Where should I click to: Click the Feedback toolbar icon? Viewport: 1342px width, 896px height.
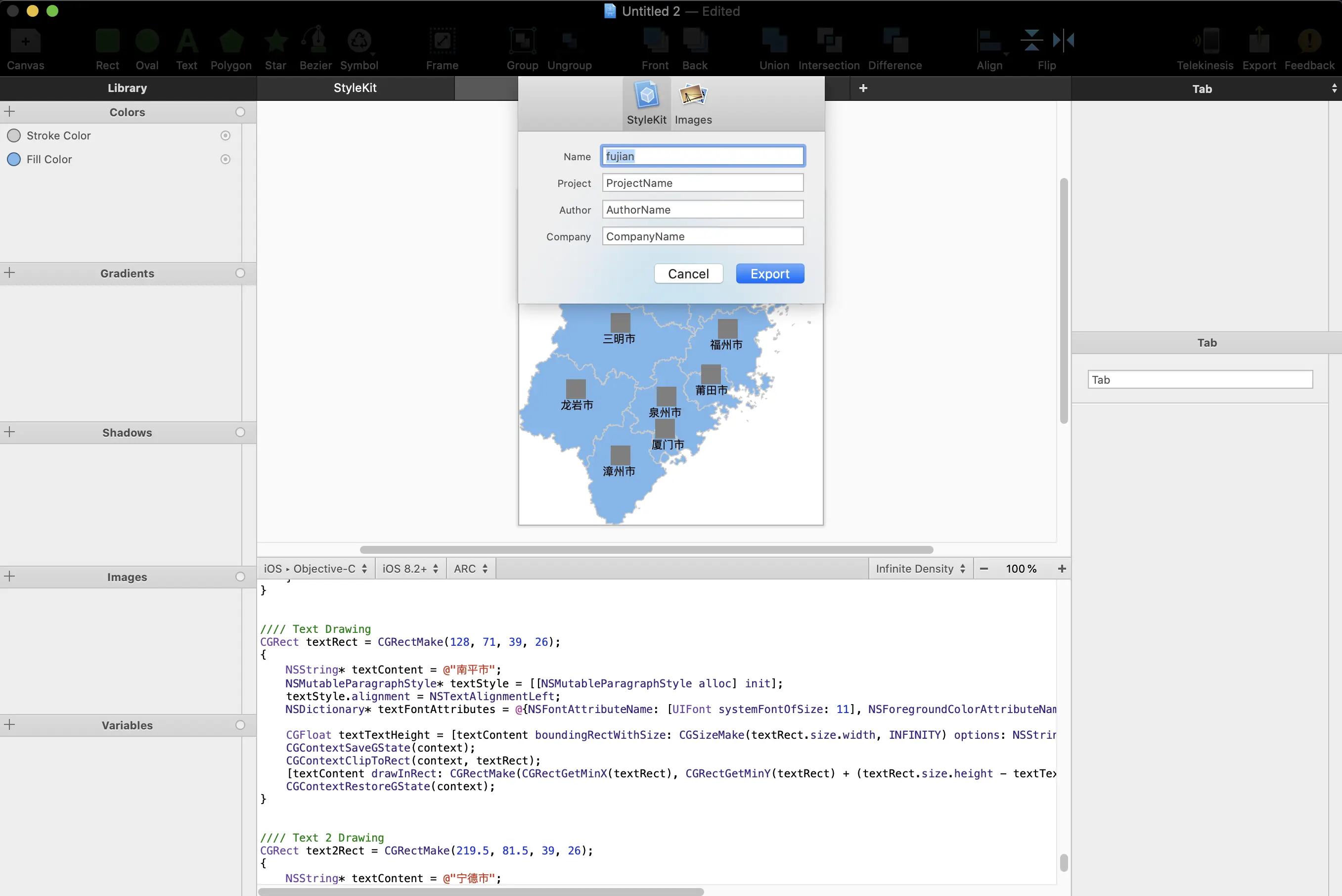1309,41
